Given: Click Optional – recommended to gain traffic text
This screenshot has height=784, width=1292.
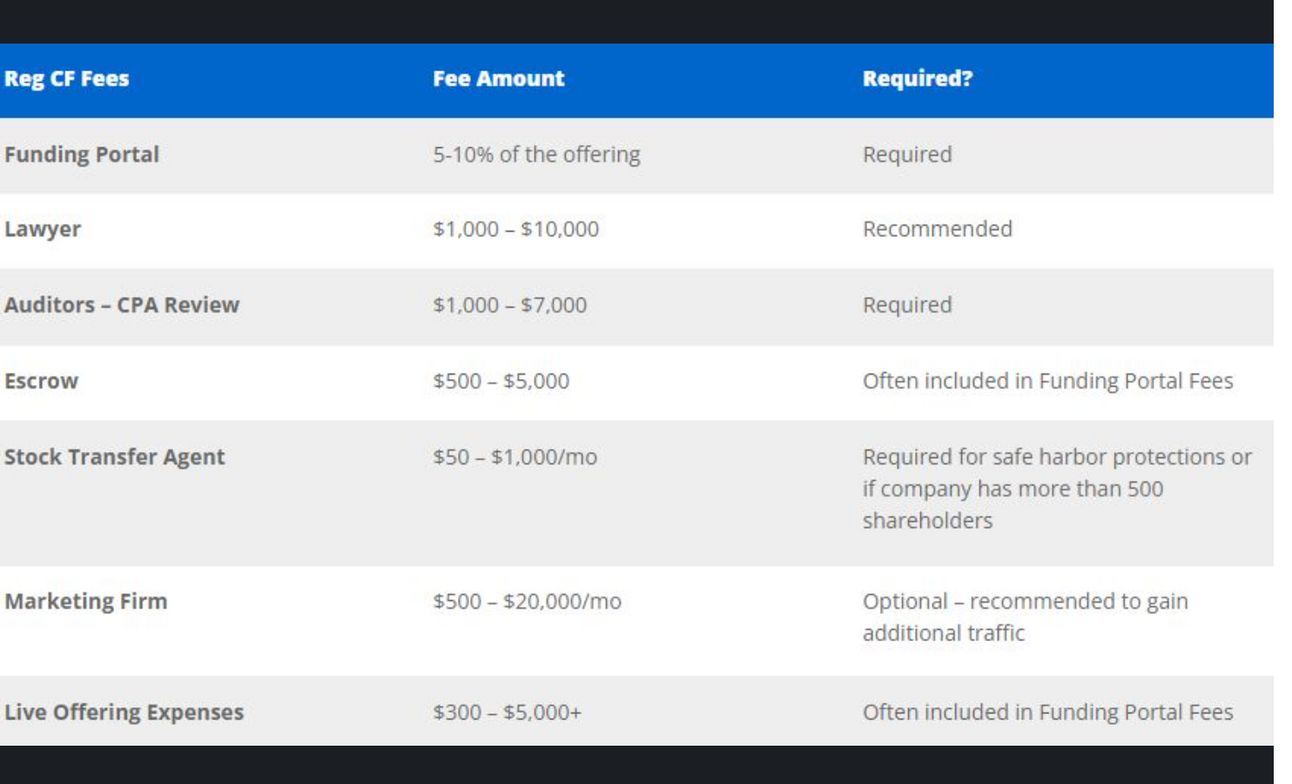Looking at the screenshot, I should tap(1025, 617).
